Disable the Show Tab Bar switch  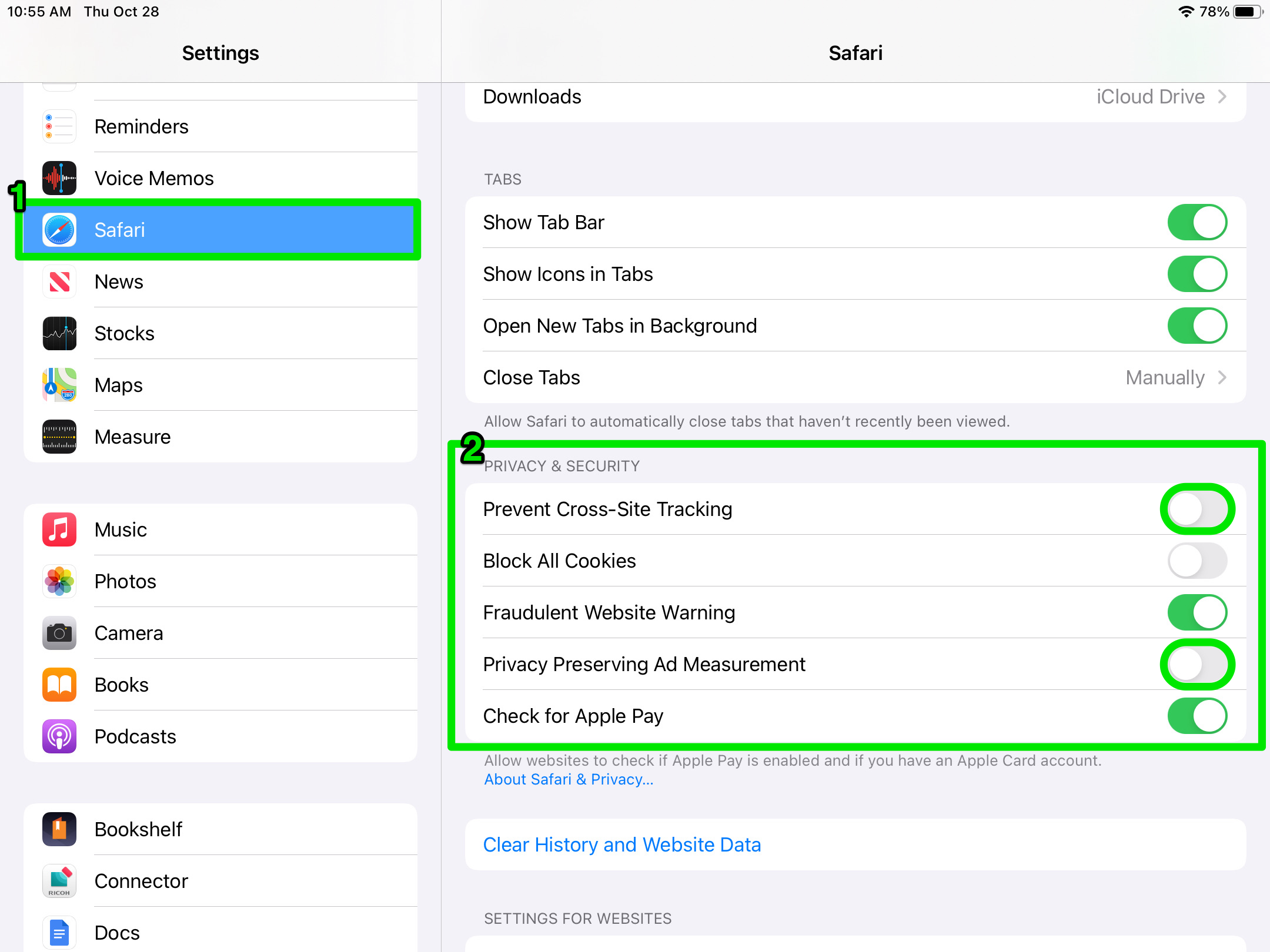point(1197,222)
